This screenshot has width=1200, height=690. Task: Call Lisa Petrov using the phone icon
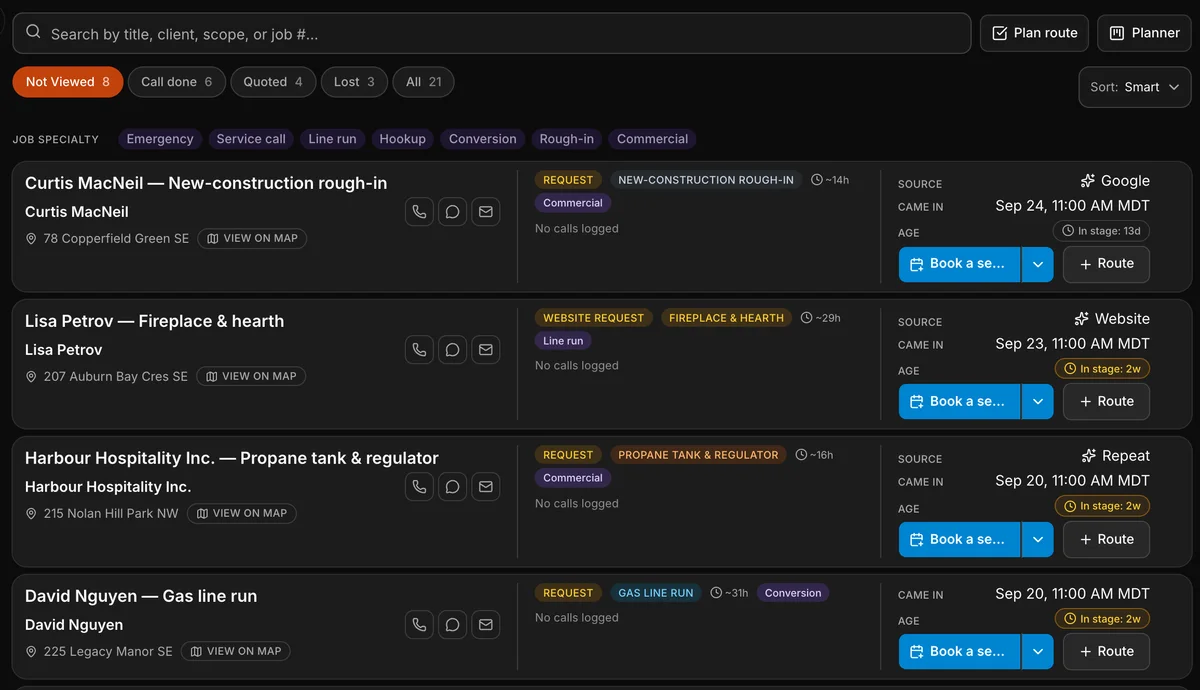point(419,350)
